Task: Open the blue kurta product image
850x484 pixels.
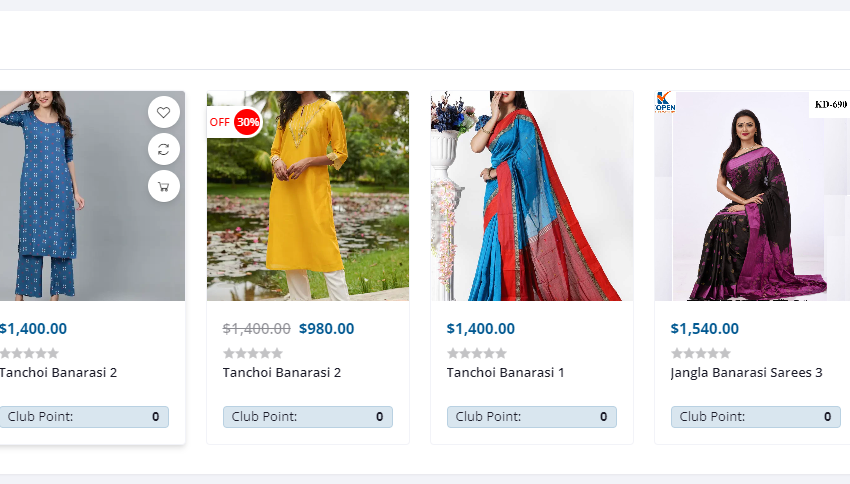Action: (x=92, y=196)
